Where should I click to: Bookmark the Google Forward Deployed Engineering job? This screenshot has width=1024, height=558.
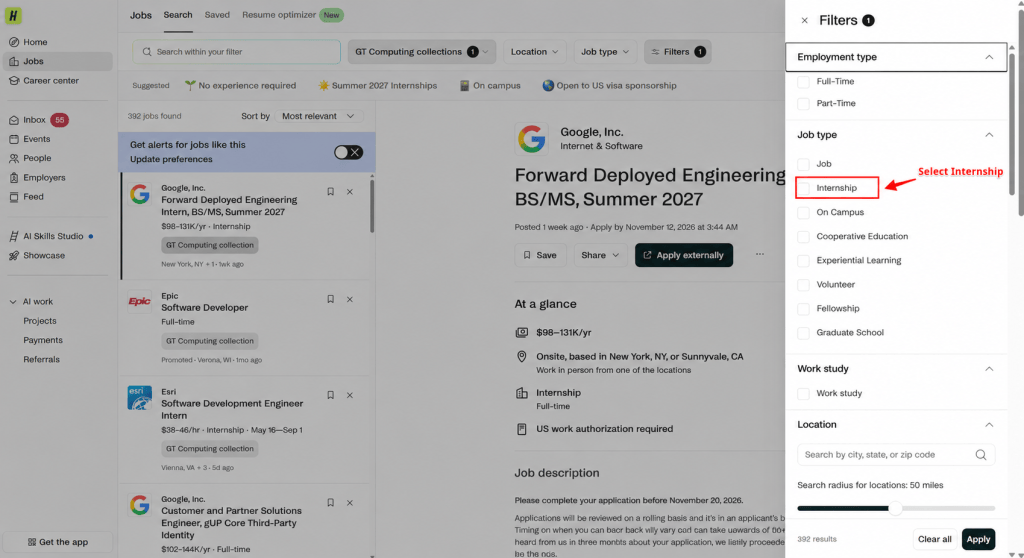(330, 191)
